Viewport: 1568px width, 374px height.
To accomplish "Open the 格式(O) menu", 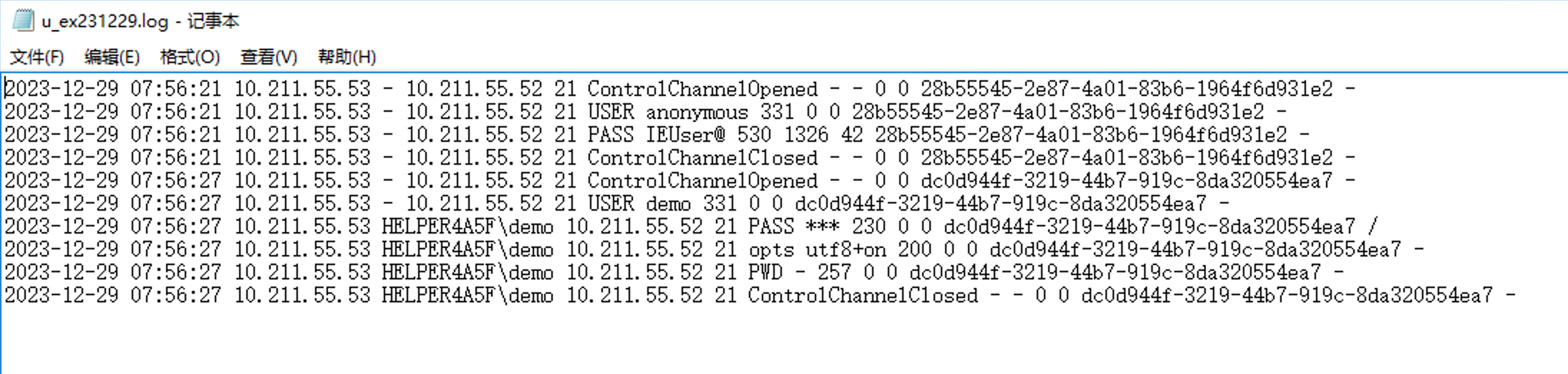I will [190, 57].
